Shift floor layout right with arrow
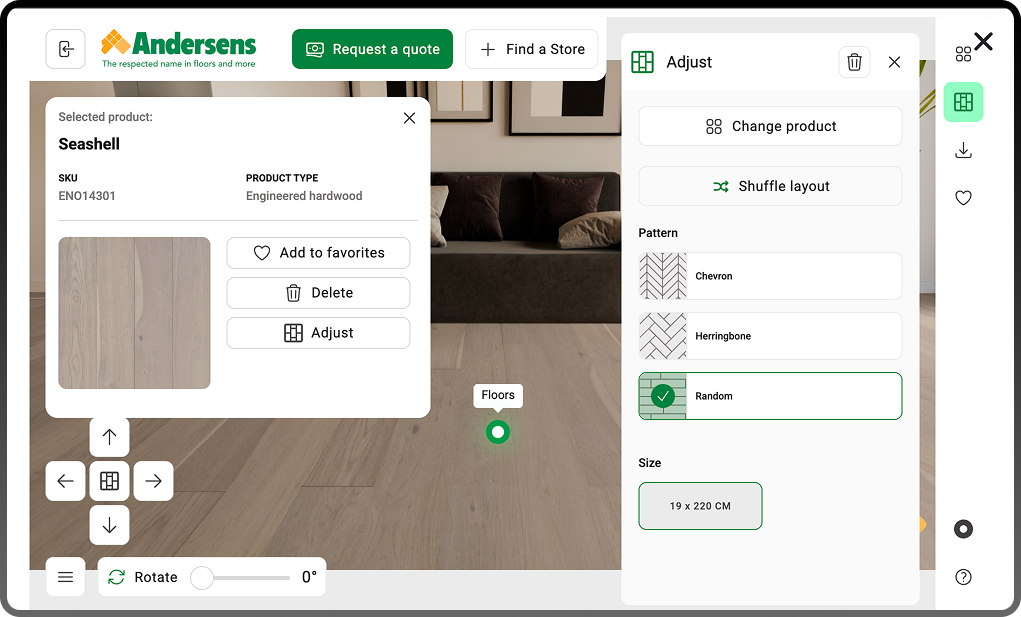The image size is (1021, 617). [x=153, y=481]
